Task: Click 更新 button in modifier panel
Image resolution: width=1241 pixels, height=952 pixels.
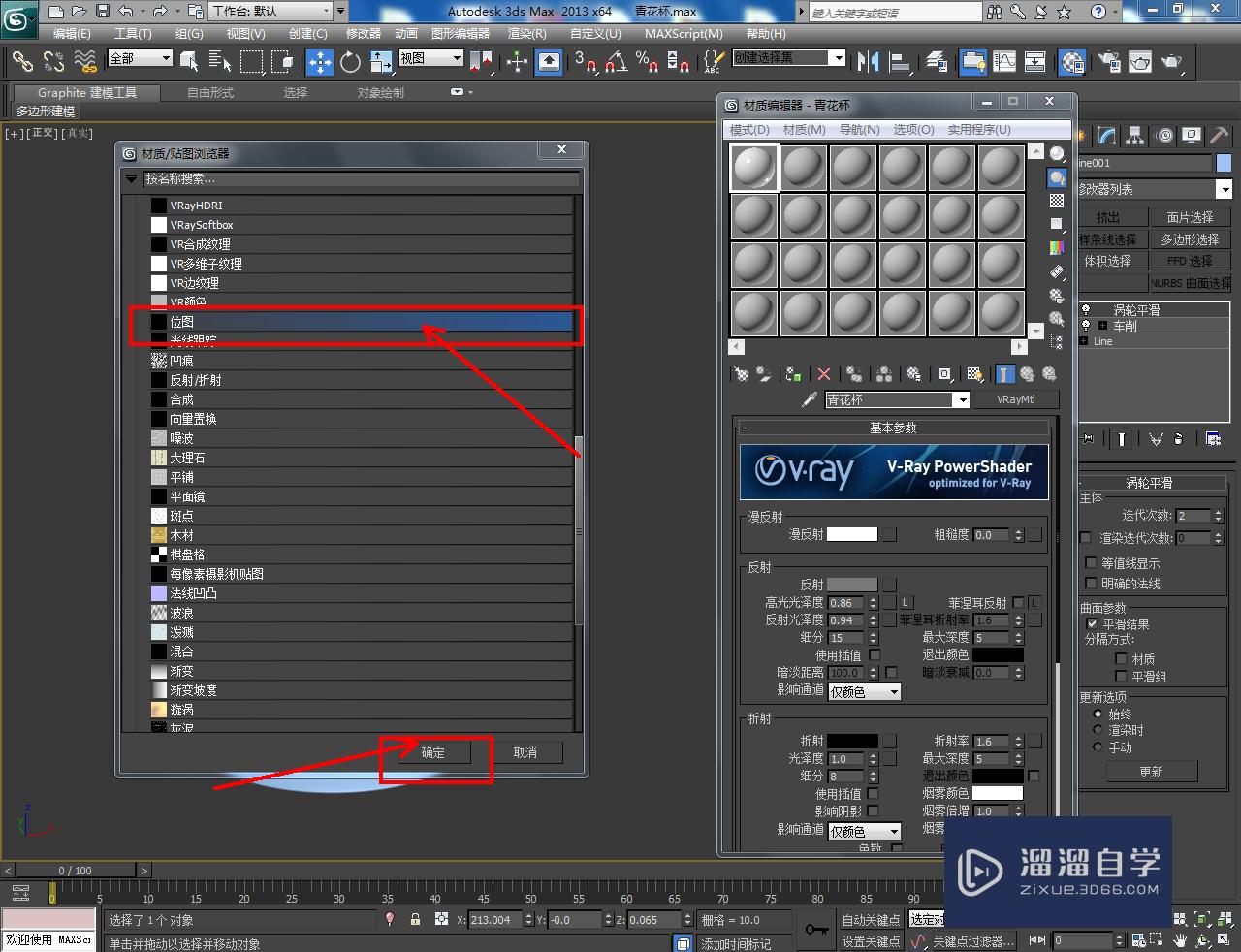Action: (1151, 772)
